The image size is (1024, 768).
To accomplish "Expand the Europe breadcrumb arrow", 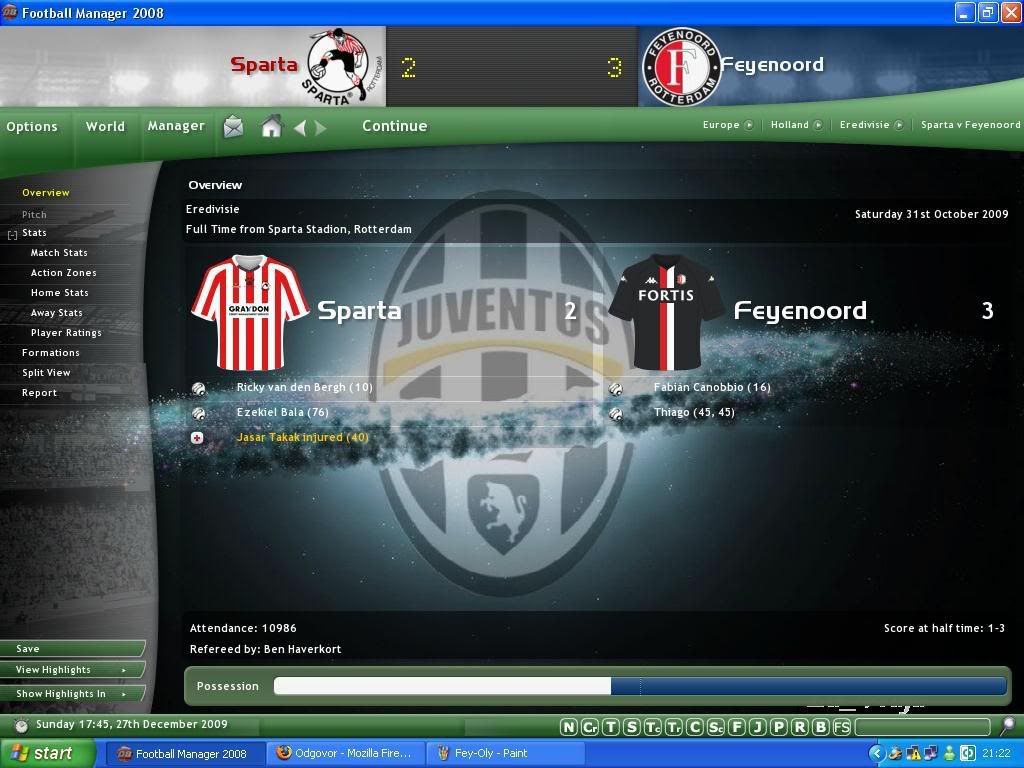I will click(x=748, y=125).
